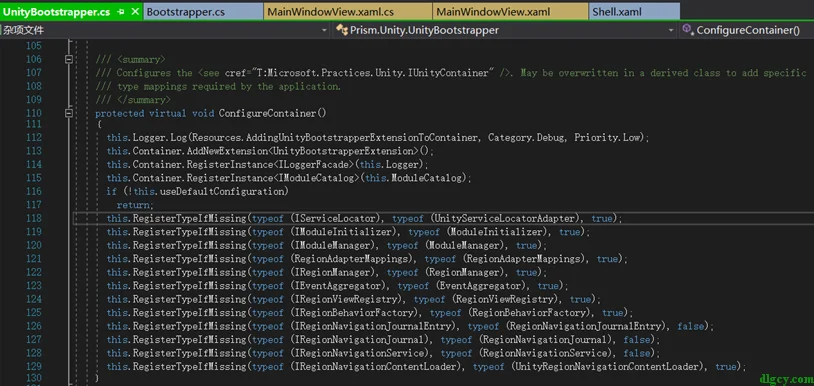
Task: Click 'IRegionBehaviorFactory' on line 125
Action: pyautogui.click(x=356, y=313)
